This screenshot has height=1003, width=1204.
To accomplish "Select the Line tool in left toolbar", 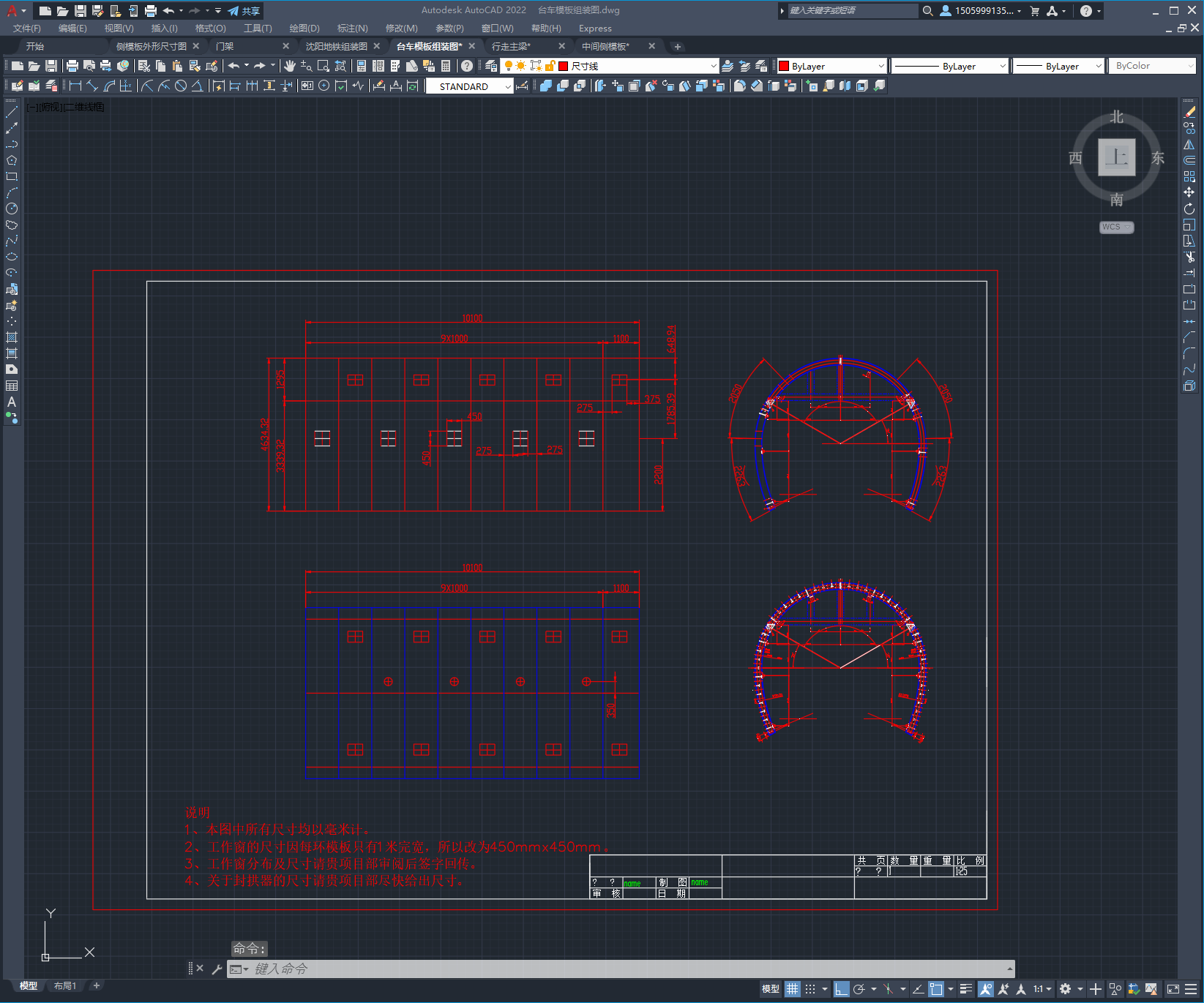I will click(x=12, y=112).
